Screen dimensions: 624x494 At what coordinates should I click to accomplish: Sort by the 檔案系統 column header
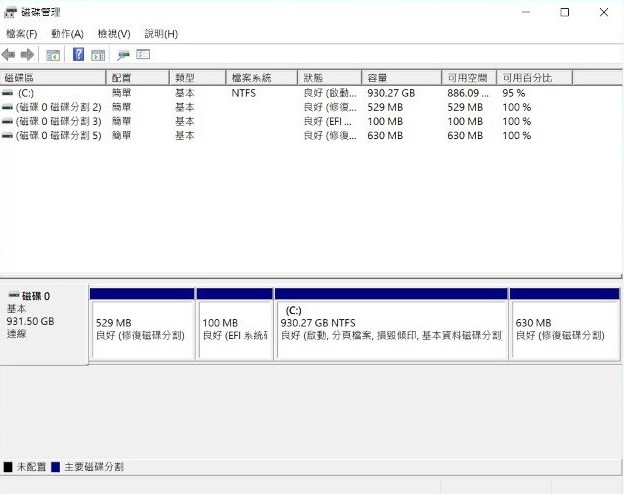[261, 78]
